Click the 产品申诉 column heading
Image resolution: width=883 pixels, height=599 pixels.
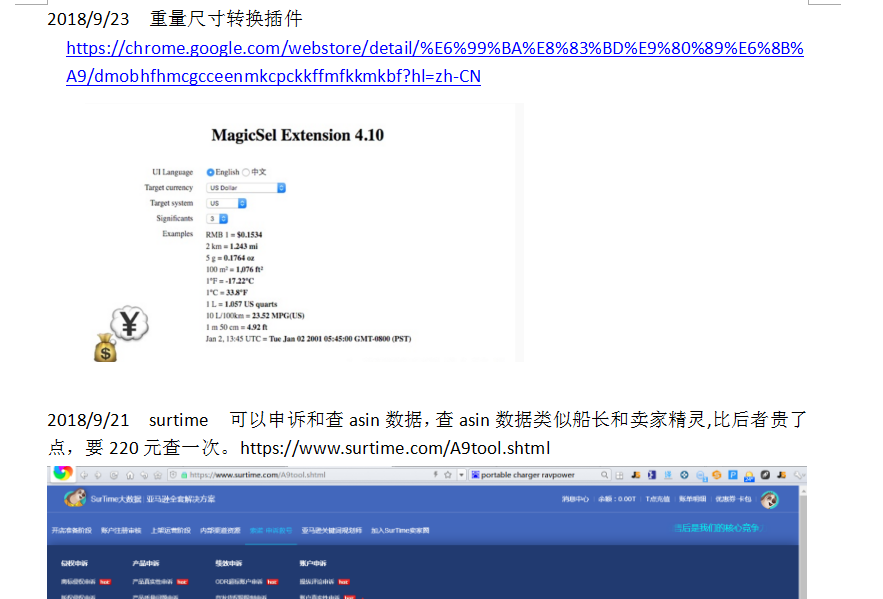tap(146, 563)
